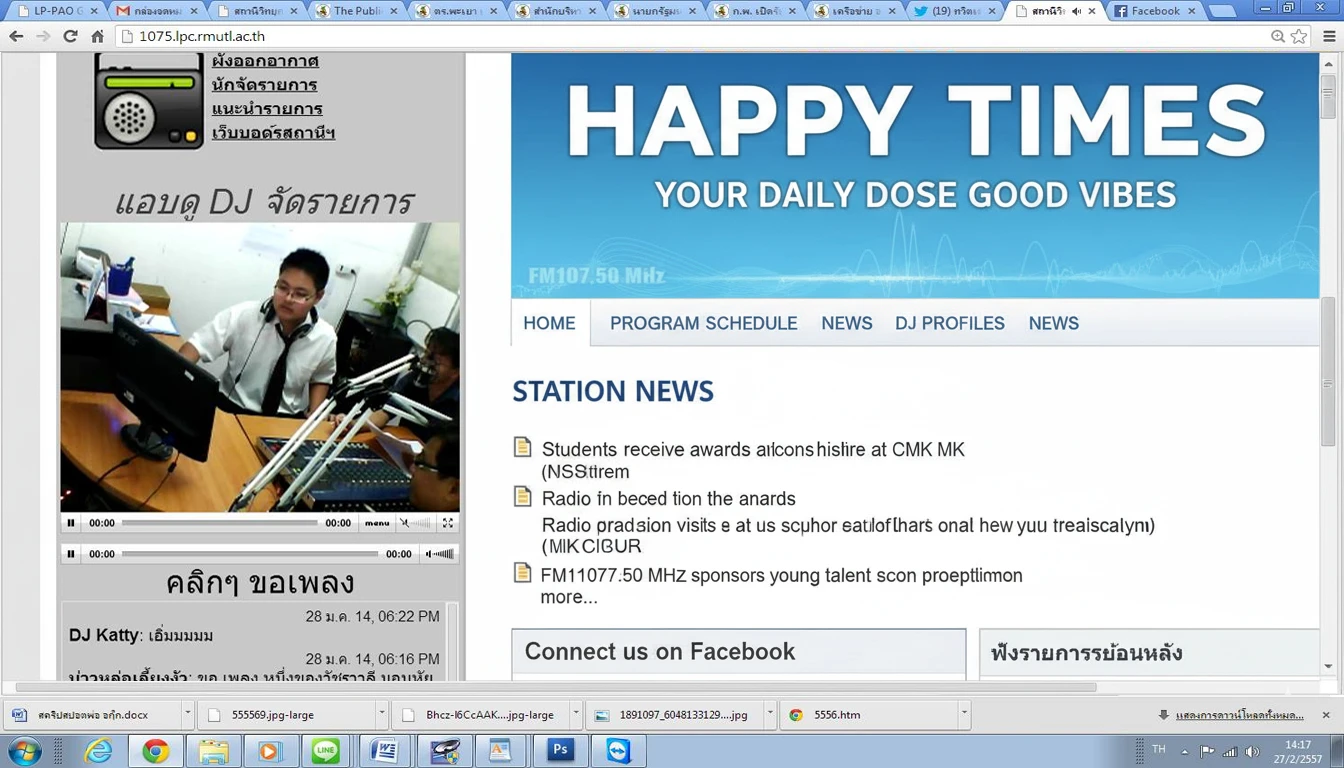Enter fullscreen on the webcam video
1344x768 pixels.
click(448, 523)
